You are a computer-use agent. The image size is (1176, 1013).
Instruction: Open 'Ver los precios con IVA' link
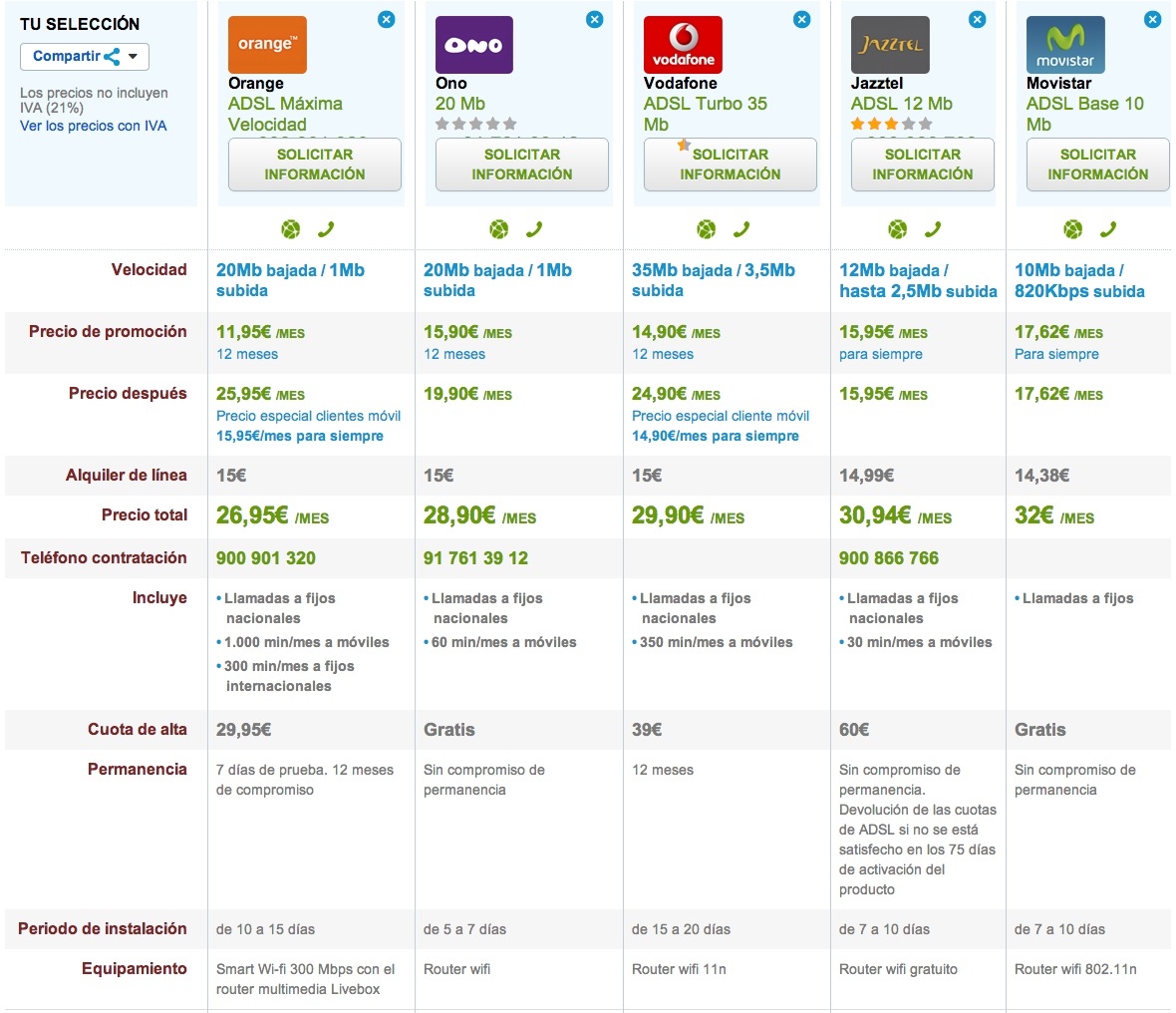93,126
